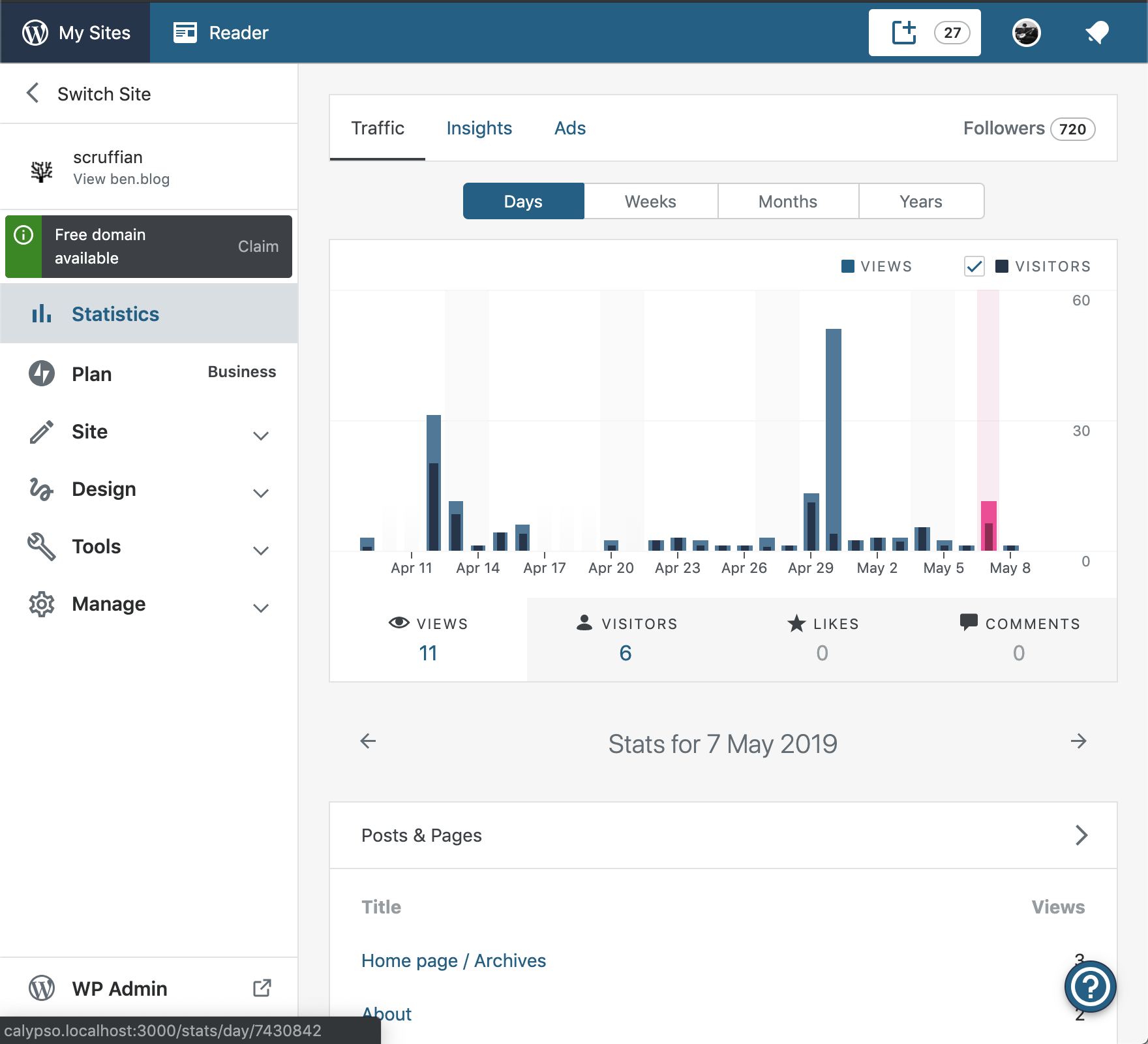Click the Manage gear icon

(42, 604)
